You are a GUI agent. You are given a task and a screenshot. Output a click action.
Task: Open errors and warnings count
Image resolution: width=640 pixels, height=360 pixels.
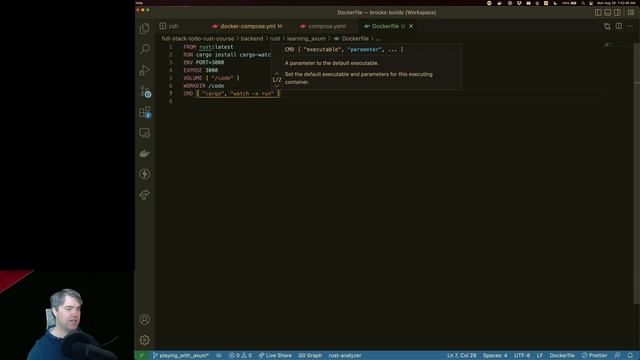(x=240, y=356)
